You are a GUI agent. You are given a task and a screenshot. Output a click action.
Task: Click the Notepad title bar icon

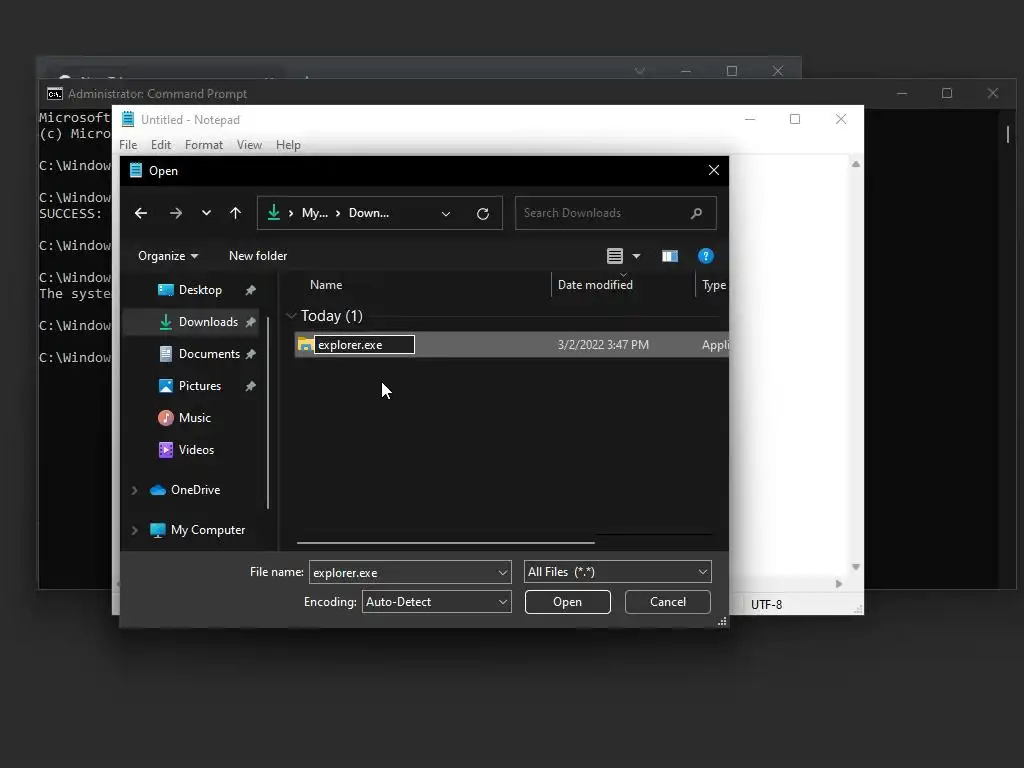[128, 120]
